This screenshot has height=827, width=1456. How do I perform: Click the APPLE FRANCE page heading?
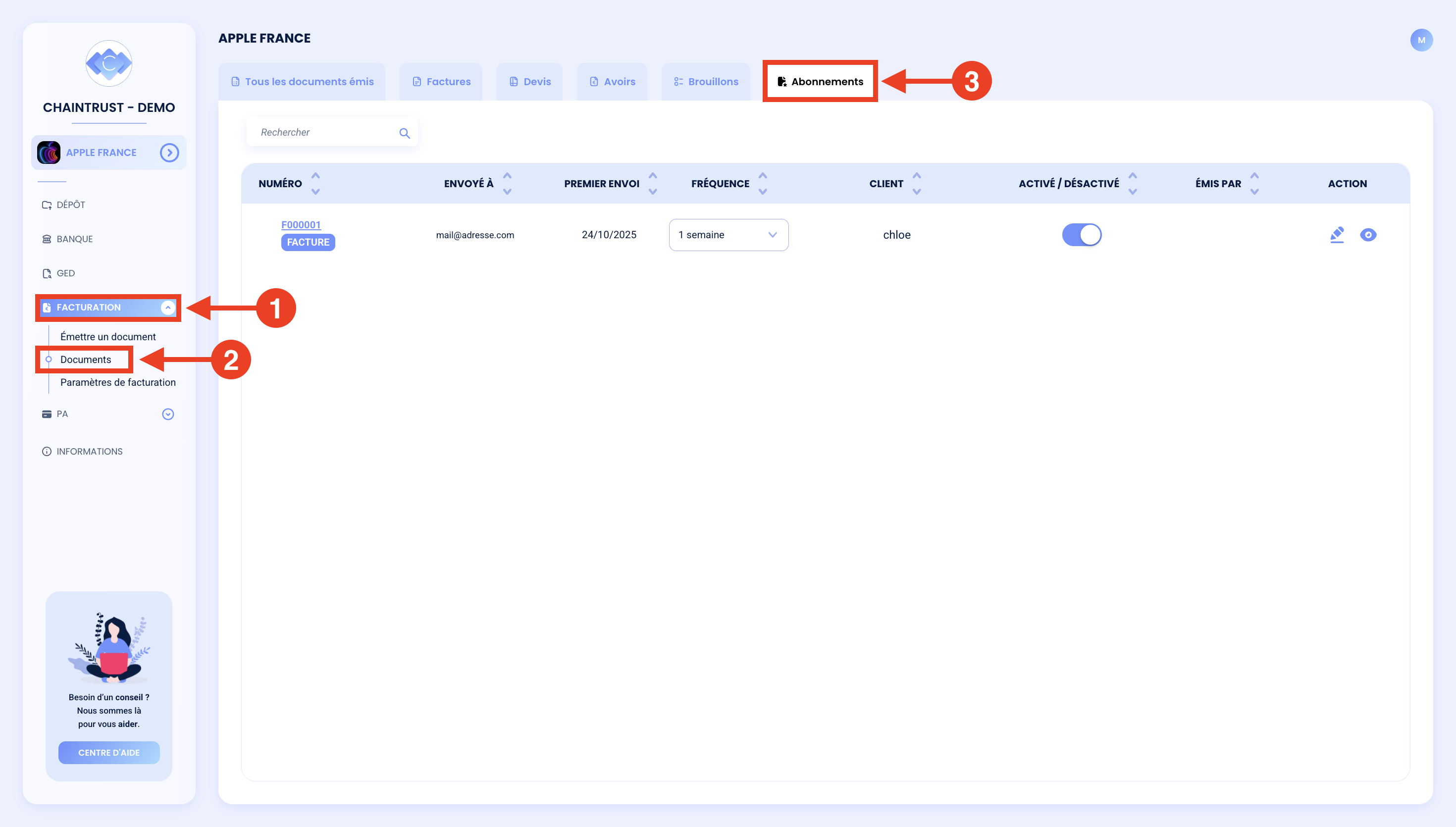point(264,38)
